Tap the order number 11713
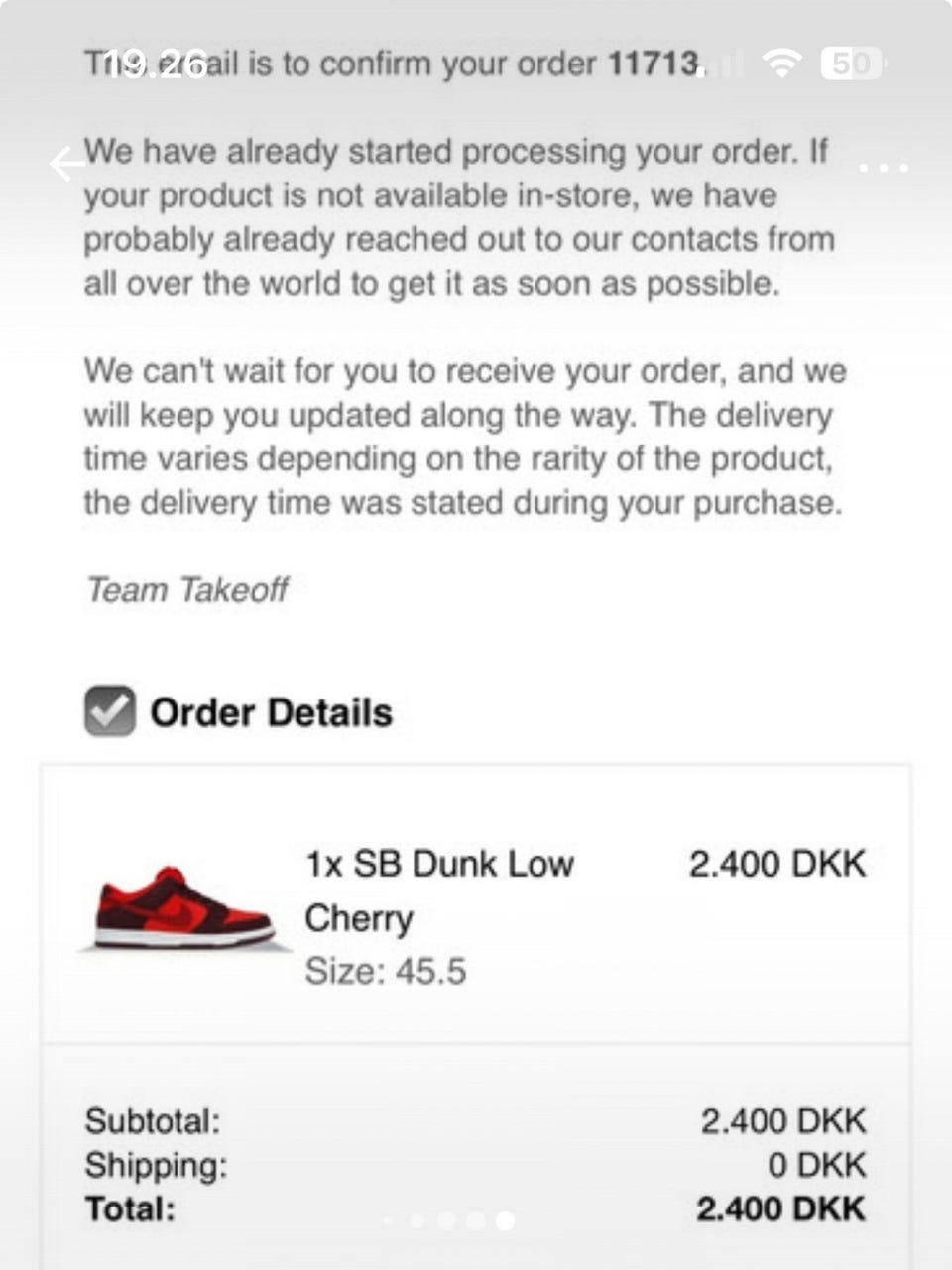The width and height of the screenshot is (952, 1270). click(654, 64)
